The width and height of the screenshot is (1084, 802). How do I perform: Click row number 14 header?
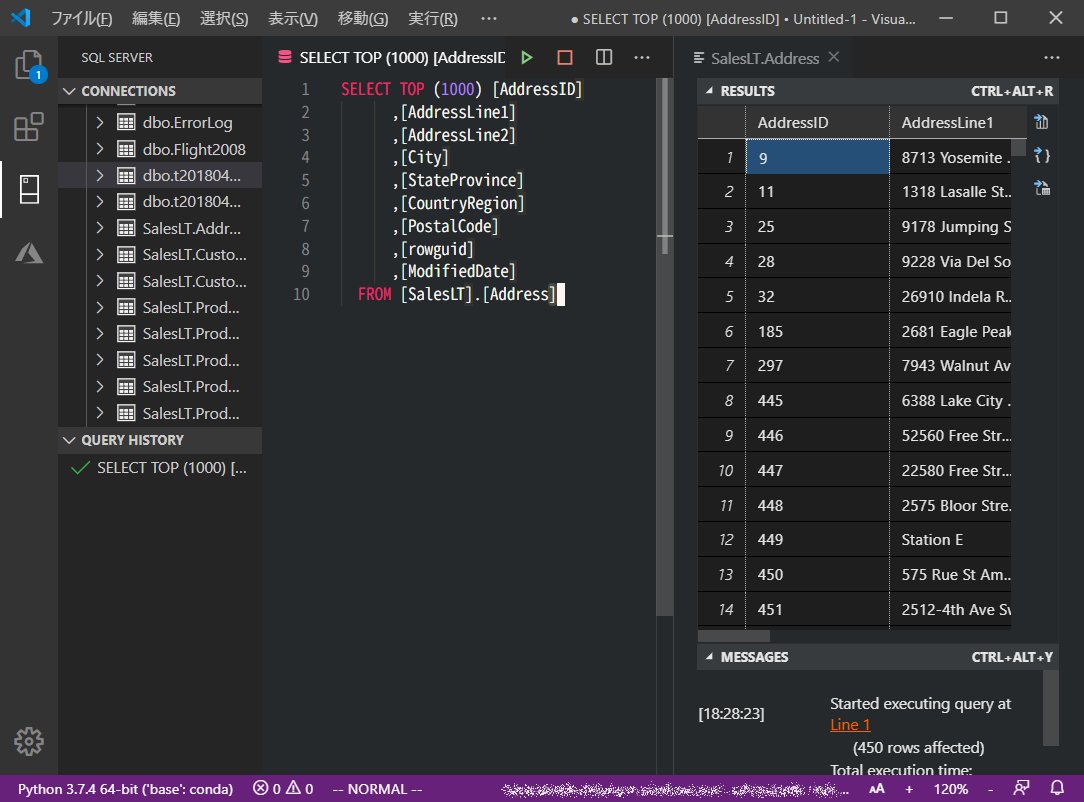point(722,610)
